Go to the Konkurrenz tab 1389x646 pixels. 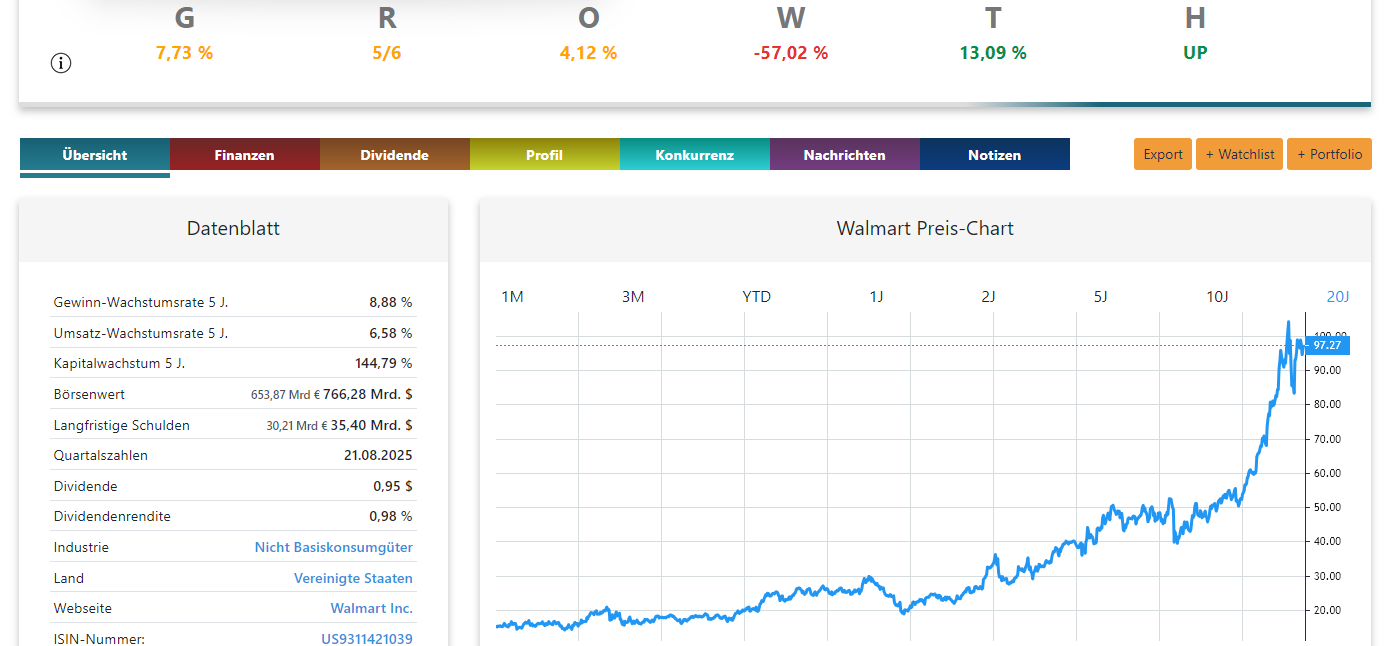[x=695, y=155]
